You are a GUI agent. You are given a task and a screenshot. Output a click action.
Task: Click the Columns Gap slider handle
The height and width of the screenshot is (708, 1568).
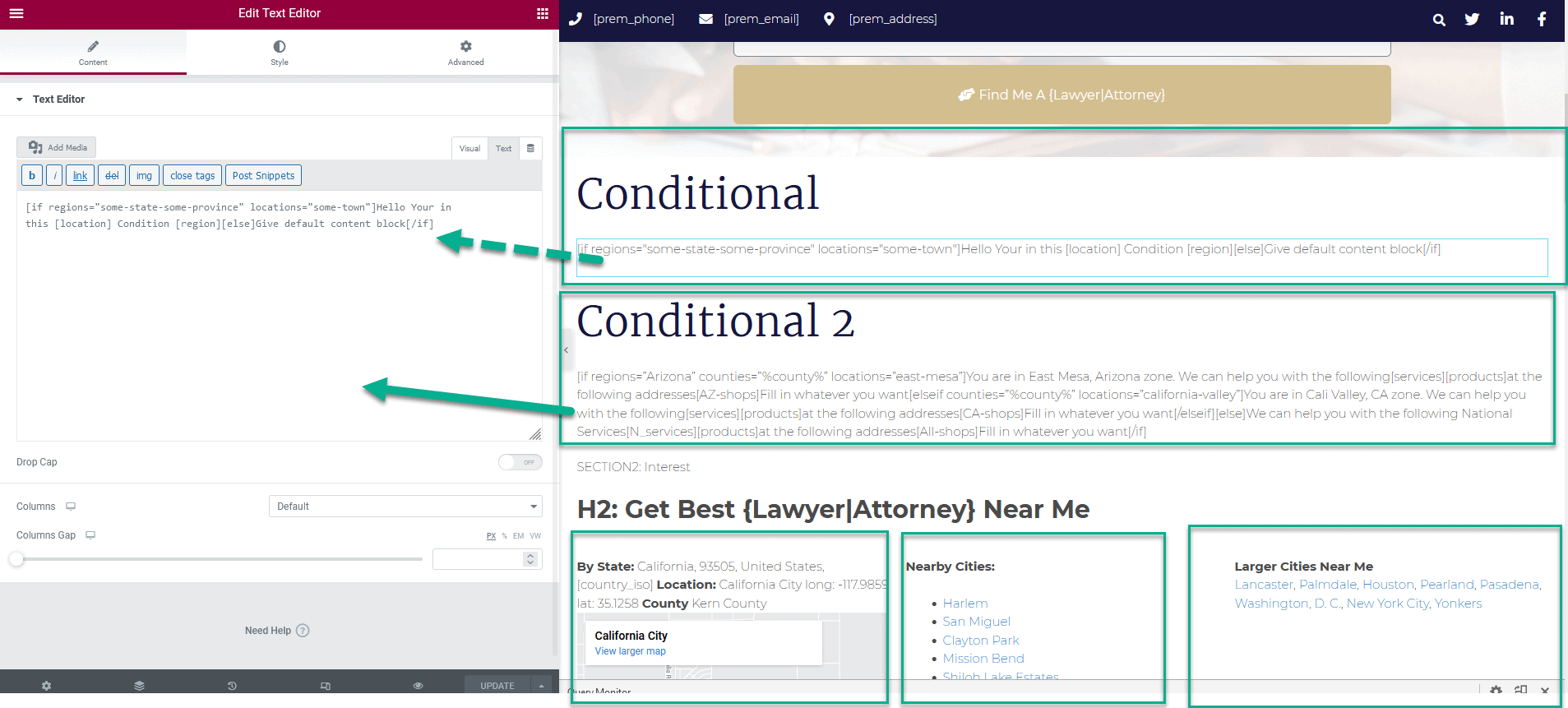click(16, 559)
